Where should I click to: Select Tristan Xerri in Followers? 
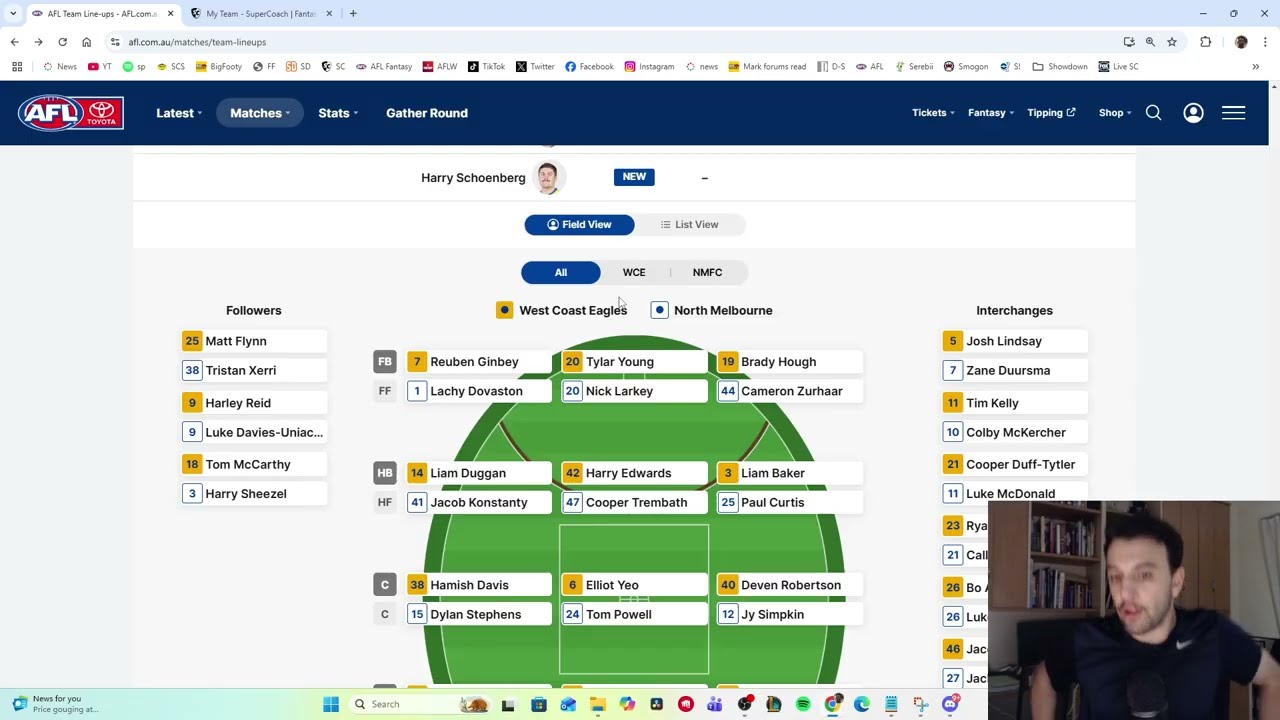[x=254, y=370]
